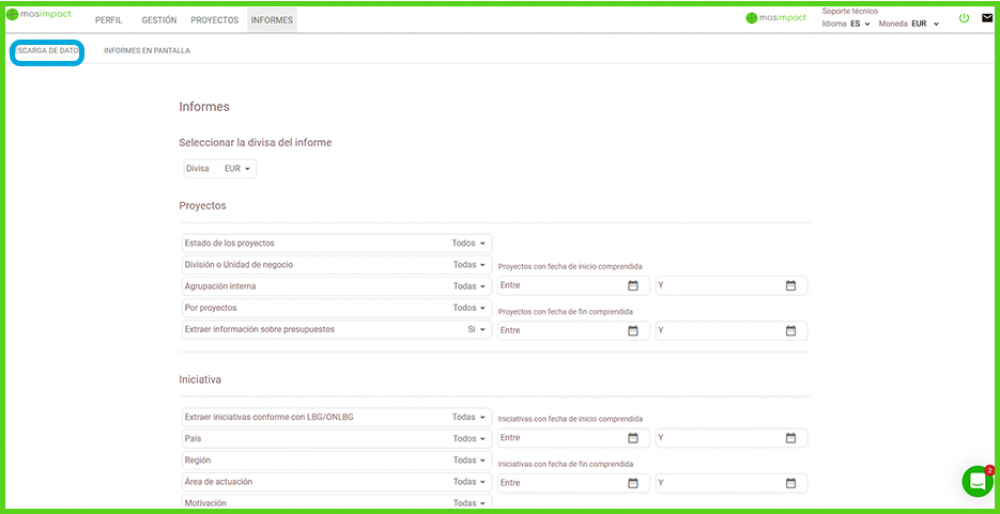Click the power logout icon
The width and height of the screenshot is (1000, 514).
point(964,18)
